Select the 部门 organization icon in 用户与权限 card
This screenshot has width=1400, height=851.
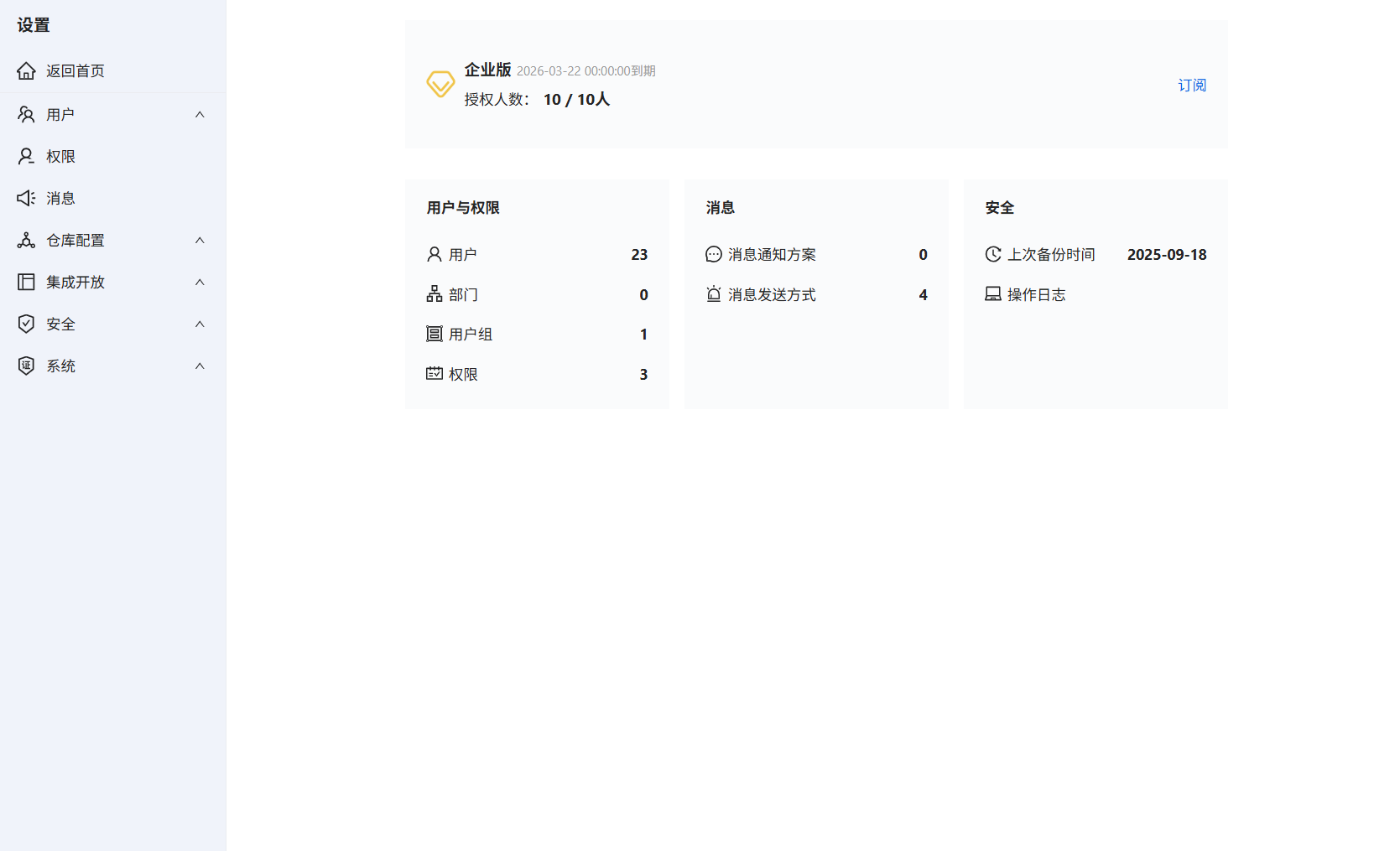434,294
